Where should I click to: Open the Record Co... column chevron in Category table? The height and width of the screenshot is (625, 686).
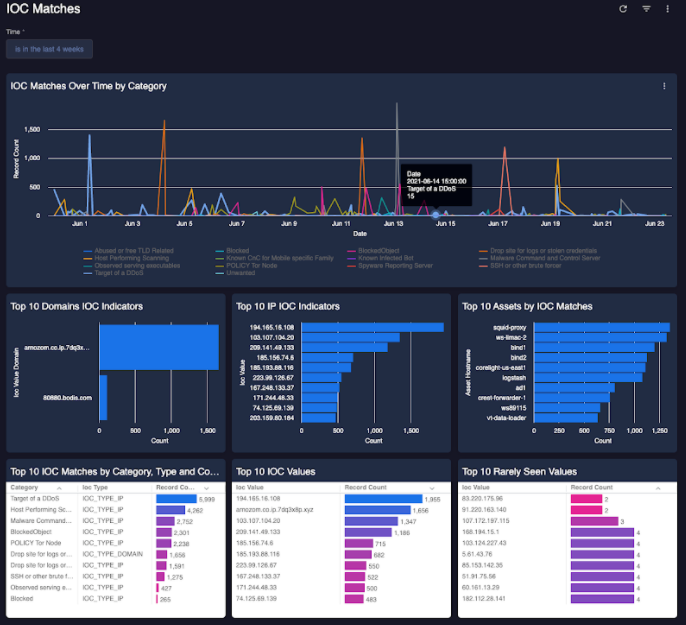[x=206, y=488]
